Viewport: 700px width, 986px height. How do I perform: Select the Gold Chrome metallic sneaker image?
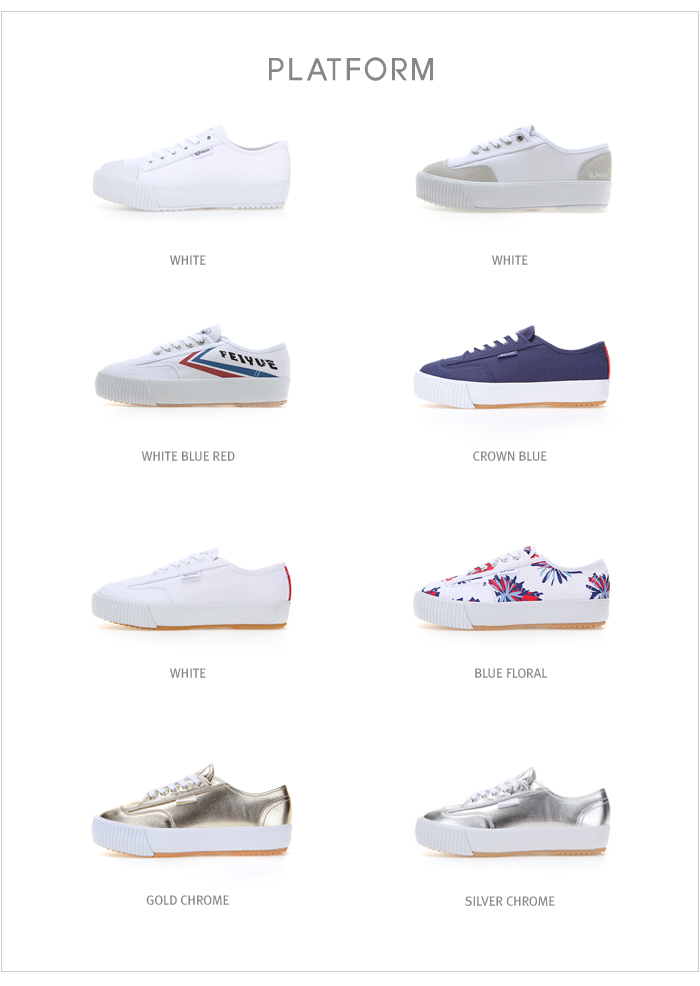point(192,810)
